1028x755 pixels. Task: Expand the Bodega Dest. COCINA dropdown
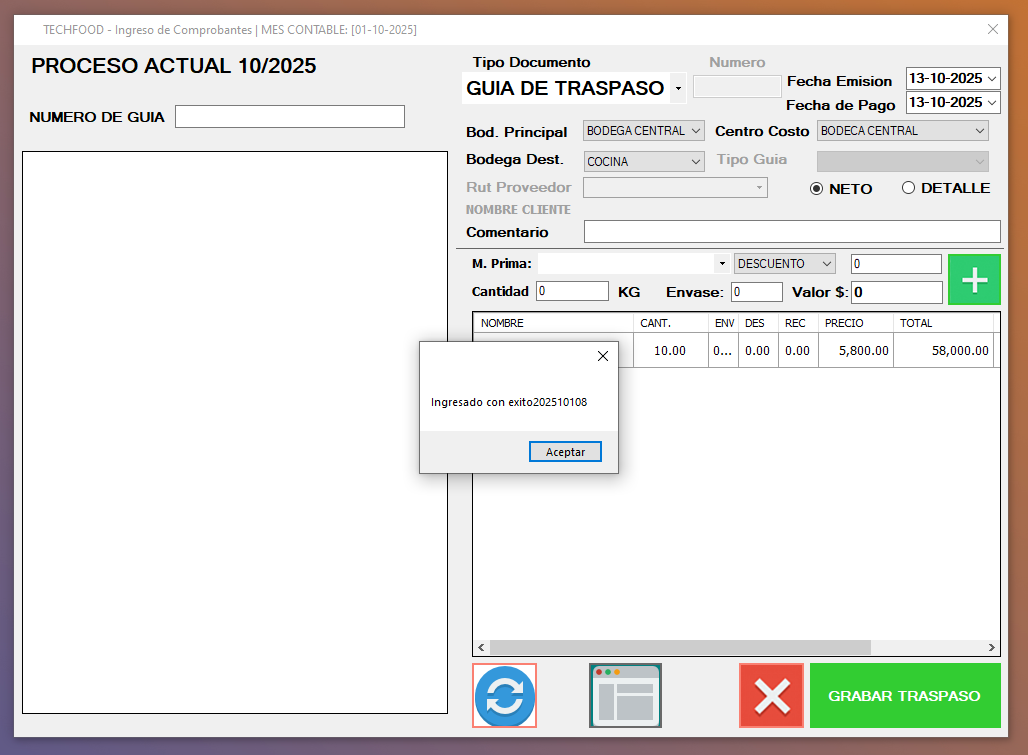[696, 161]
